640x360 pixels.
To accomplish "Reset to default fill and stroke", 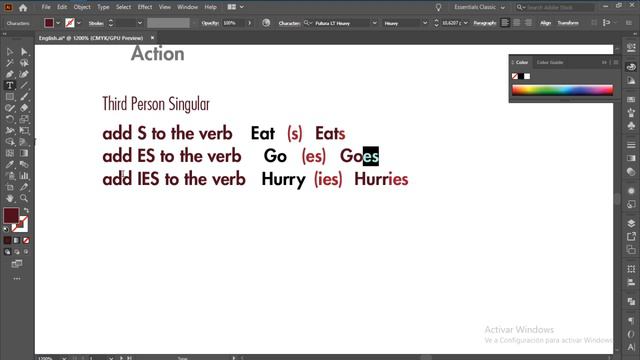I will coord(6,229).
